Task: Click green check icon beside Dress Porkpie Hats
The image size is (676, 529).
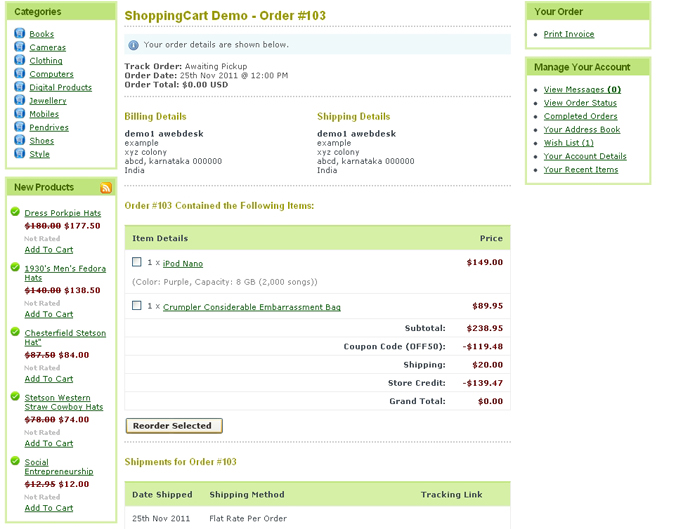Action: 15,212
